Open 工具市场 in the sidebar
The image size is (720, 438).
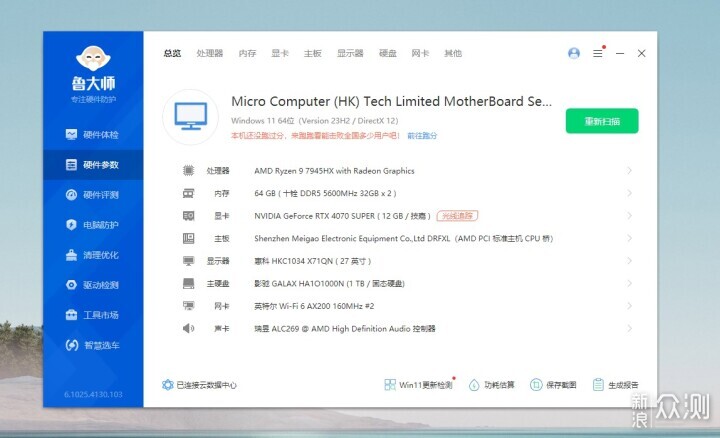(x=92, y=315)
